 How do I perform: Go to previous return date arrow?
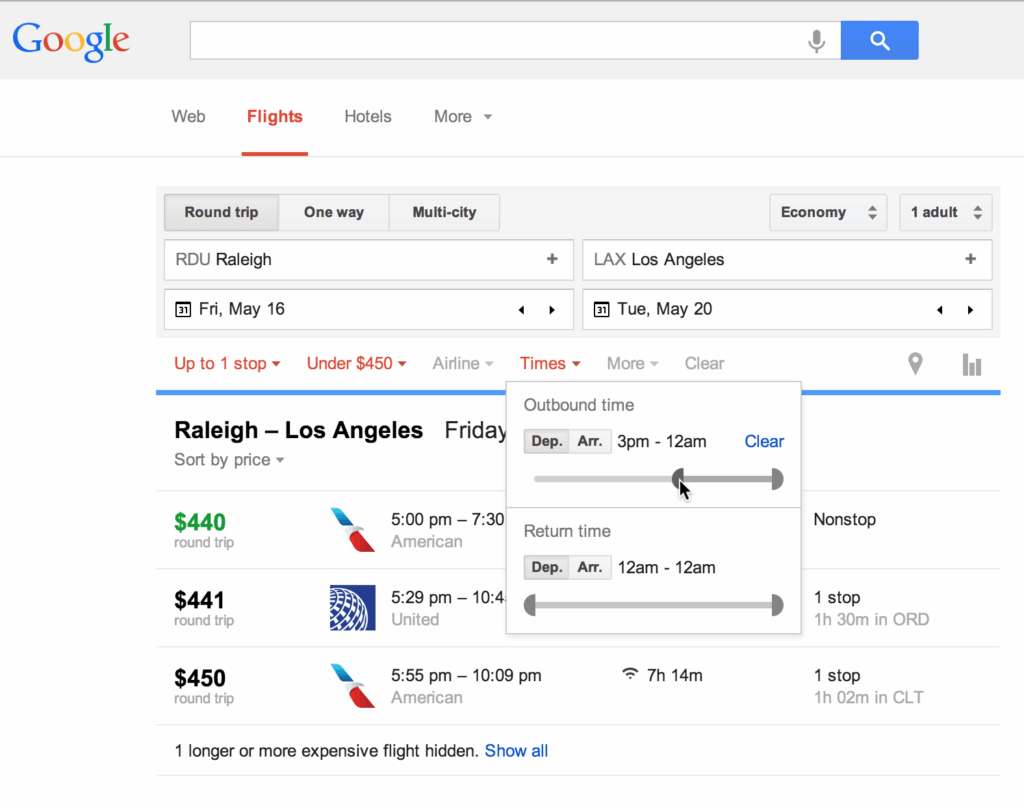click(x=940, y=310)
